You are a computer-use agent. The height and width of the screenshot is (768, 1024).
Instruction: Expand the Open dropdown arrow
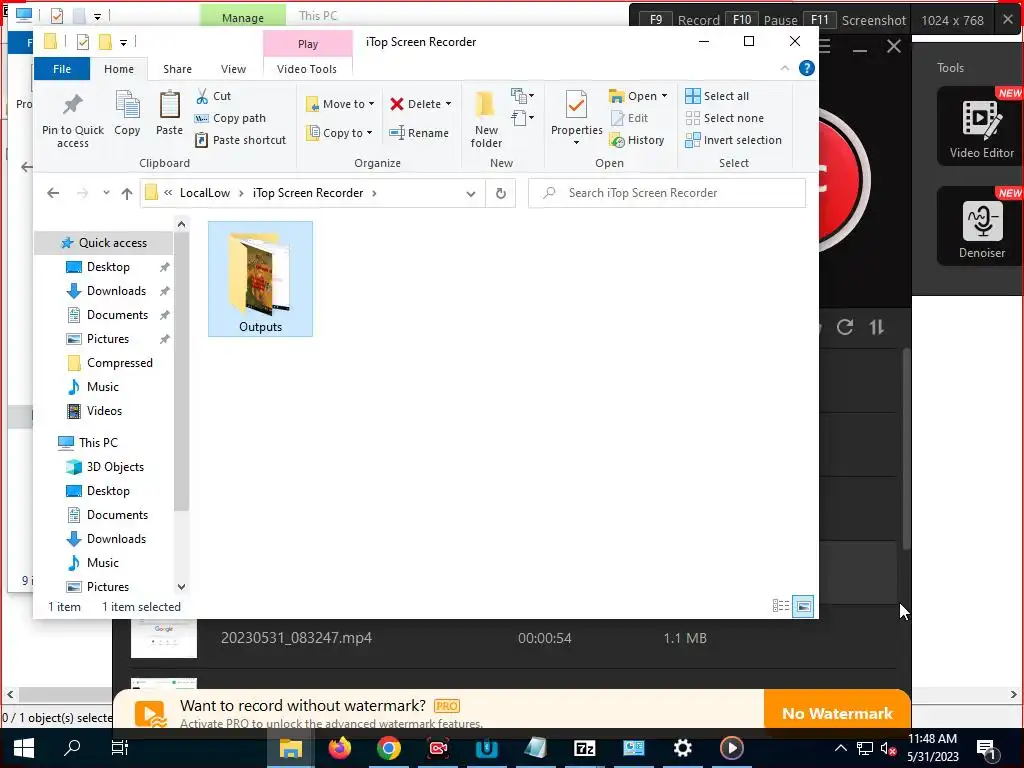(665, 96)
